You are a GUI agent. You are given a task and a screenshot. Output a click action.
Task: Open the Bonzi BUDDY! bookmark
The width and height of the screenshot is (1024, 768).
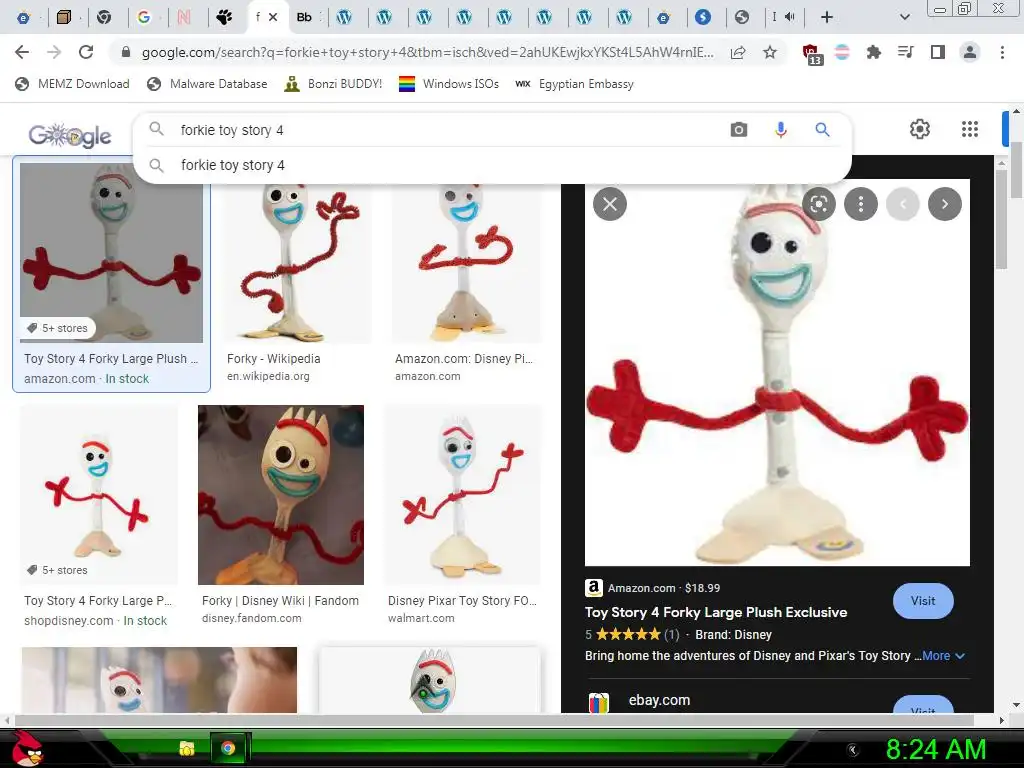click(334, 84)
